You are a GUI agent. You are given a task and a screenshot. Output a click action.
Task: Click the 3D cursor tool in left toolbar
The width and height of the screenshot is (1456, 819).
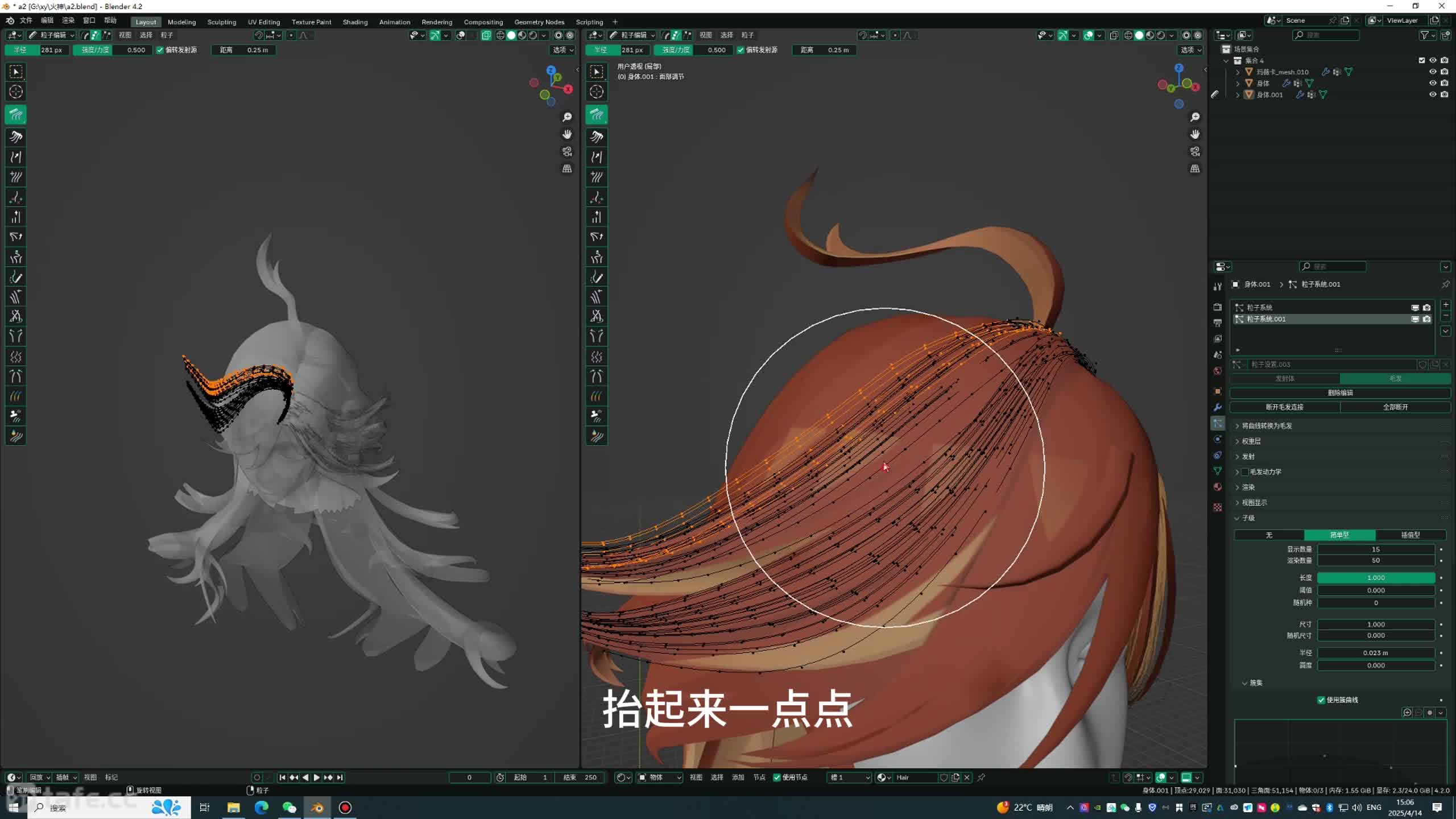(x=16, y=92)
